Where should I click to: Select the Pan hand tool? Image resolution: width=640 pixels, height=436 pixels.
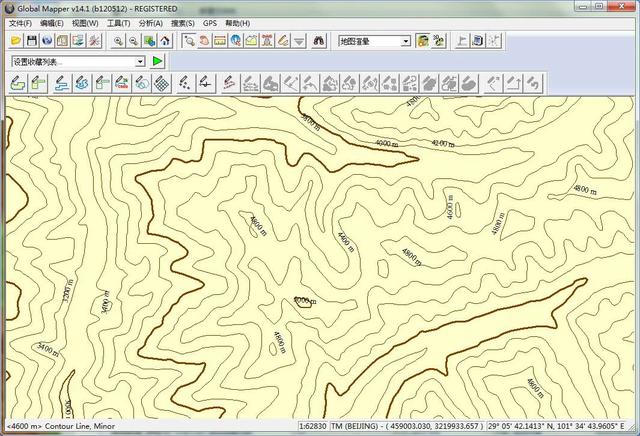(204, 41)
